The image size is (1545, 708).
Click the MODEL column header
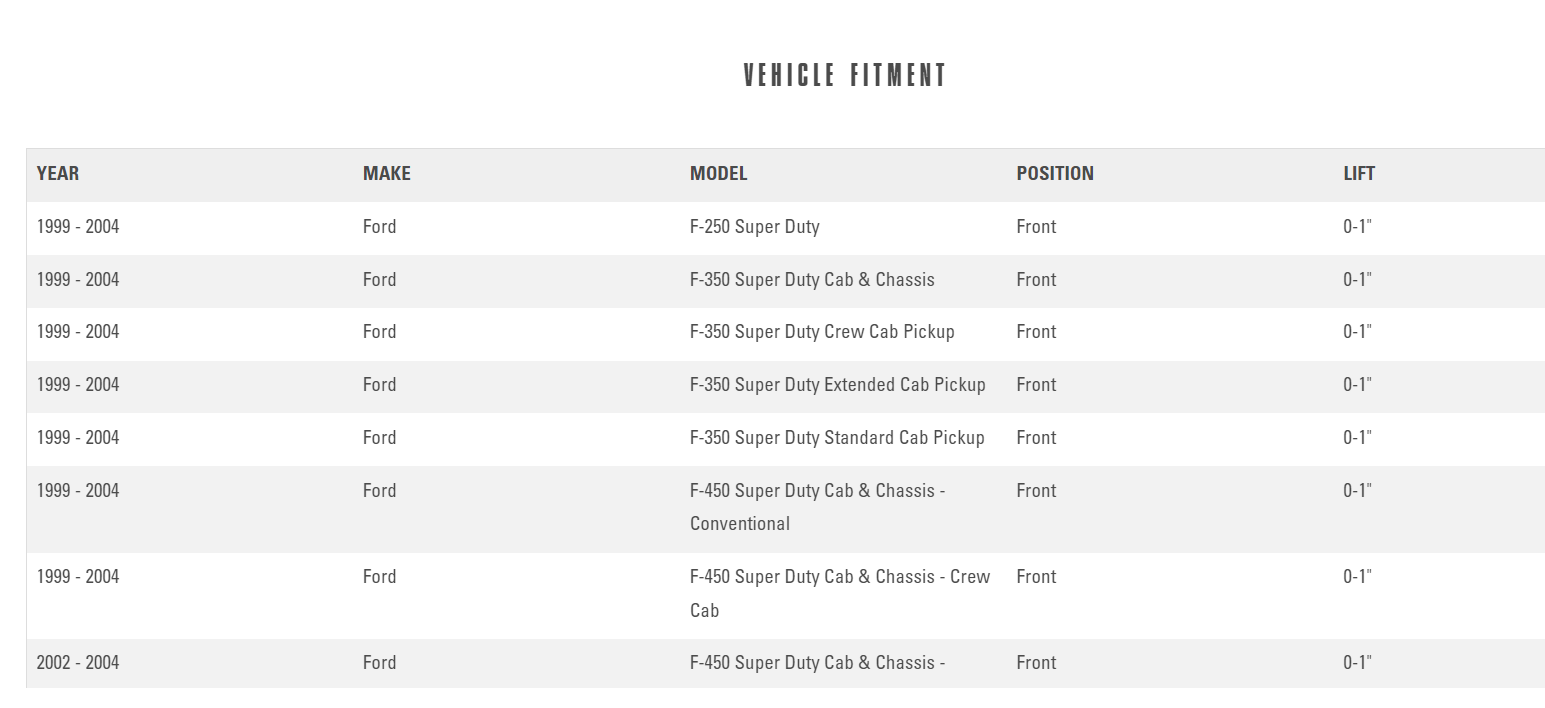(718, 173)
